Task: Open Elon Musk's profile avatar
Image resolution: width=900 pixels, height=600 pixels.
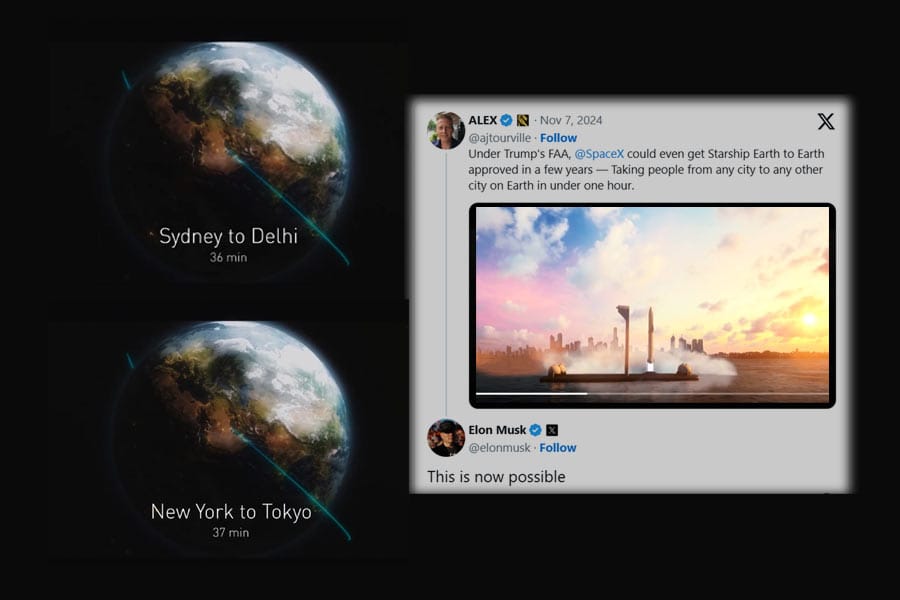Action: pyautogui.click(x=445, y=438)
